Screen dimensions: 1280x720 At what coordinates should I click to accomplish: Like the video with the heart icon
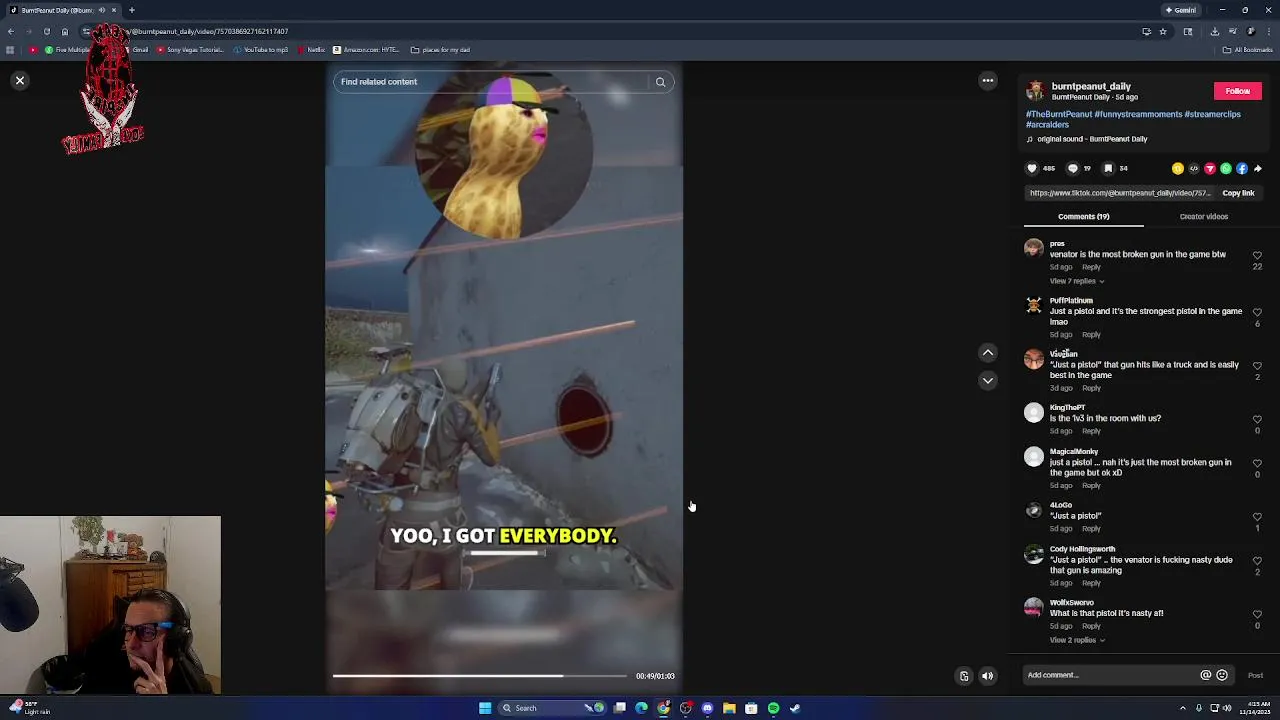1032,168
